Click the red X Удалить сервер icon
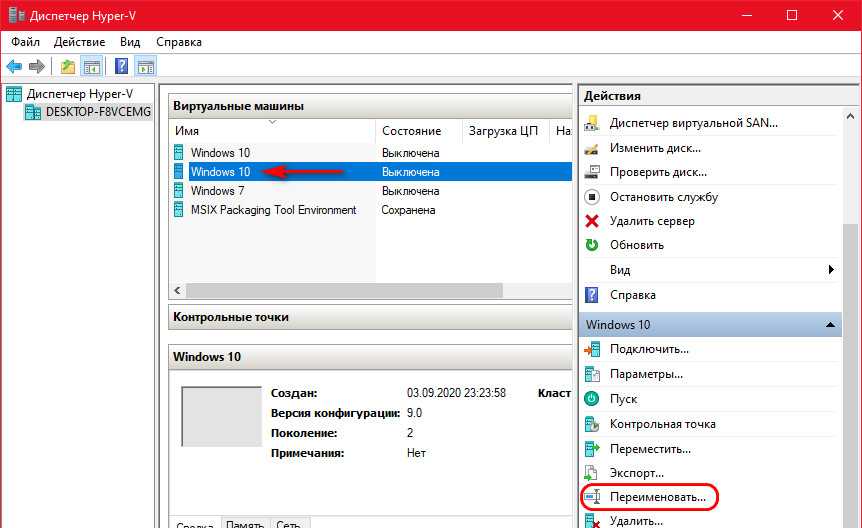 click(592, 221)
